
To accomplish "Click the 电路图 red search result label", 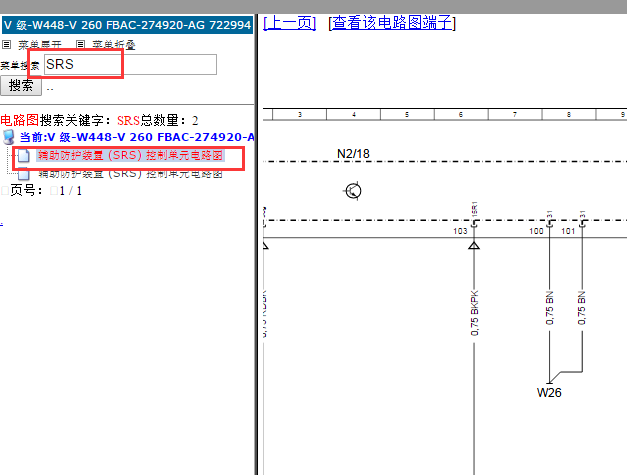I will pyautogui.click(x=20, y=120).
